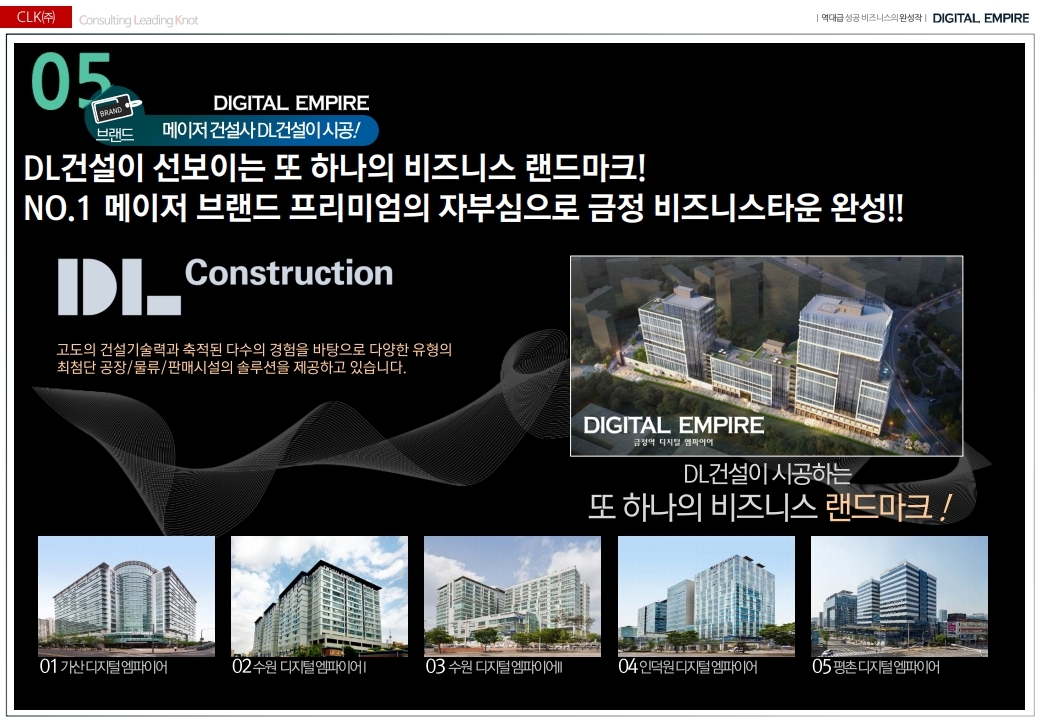Click headline starting 'NO.1 메이저 브랜드 프리미엄'
Screen dimensions: 1040x720
463,208
